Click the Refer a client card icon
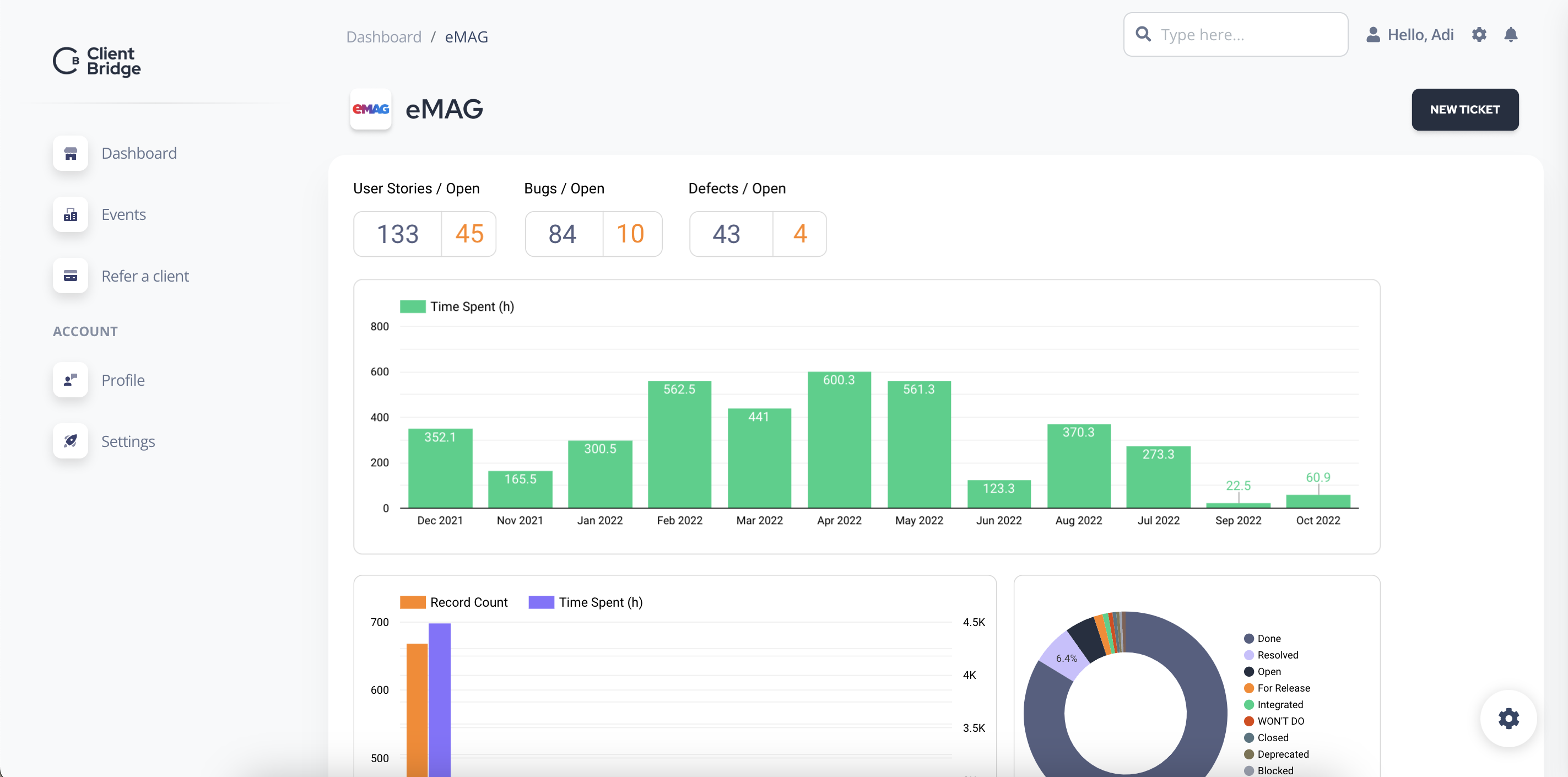The width and height of the screenshot is (1568, 777). point(71,276)
